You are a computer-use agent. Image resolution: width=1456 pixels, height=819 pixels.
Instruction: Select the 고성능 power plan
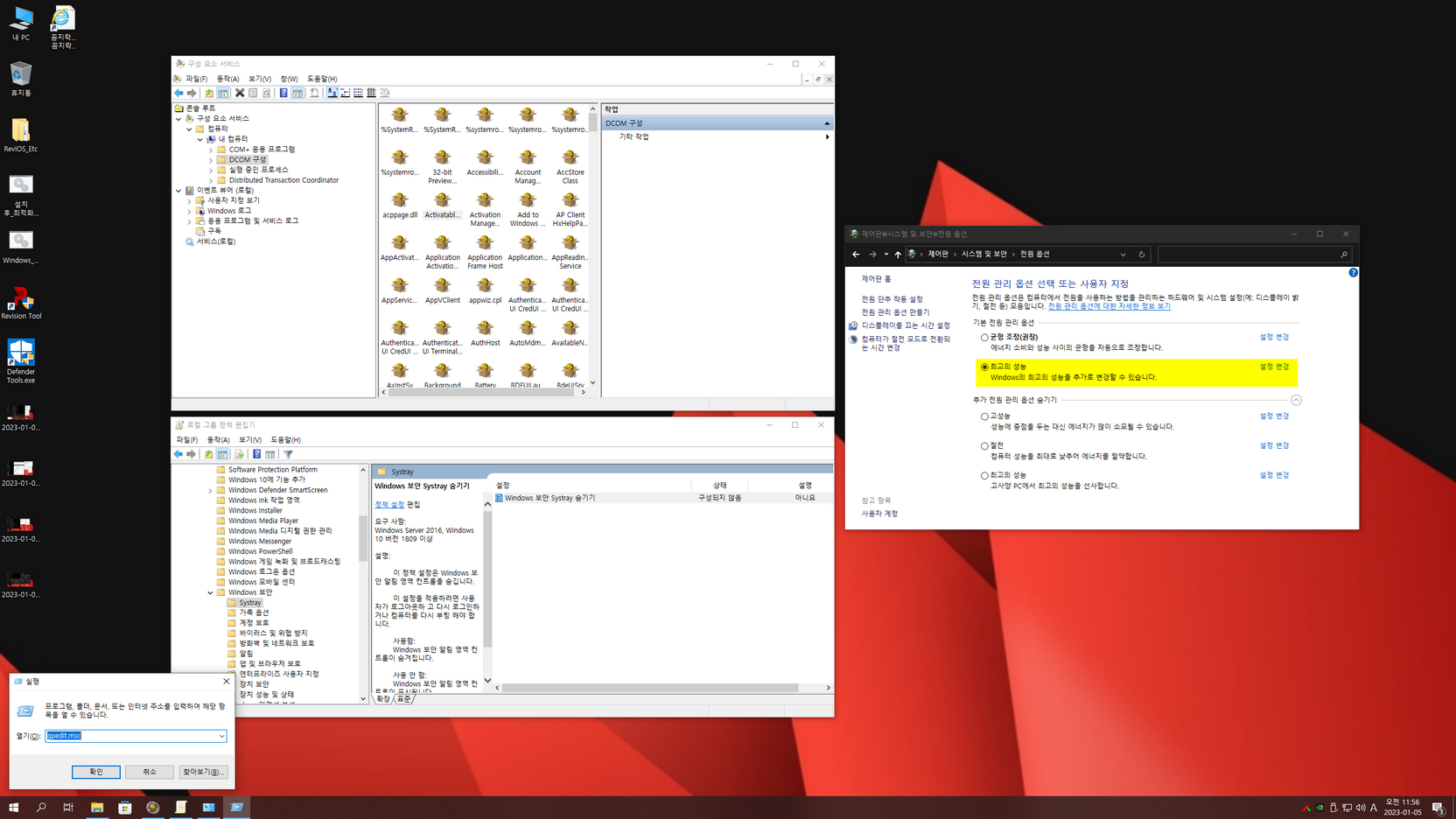[x=984, y=417]
